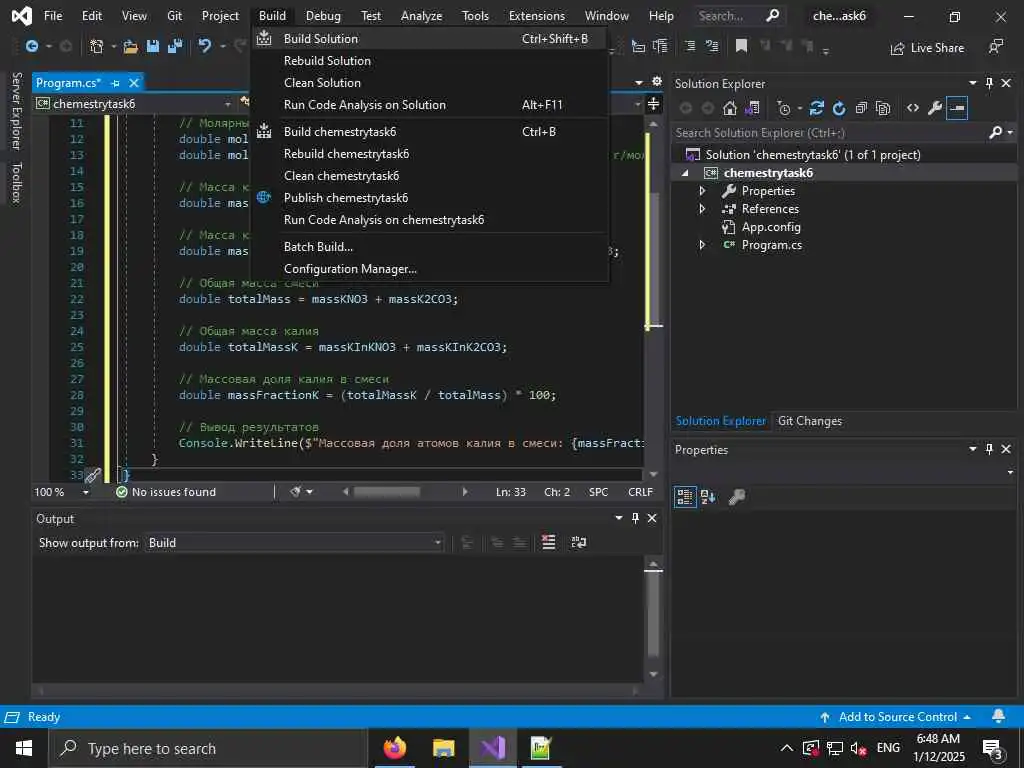Click the No issues found indicator

(166, 492)
